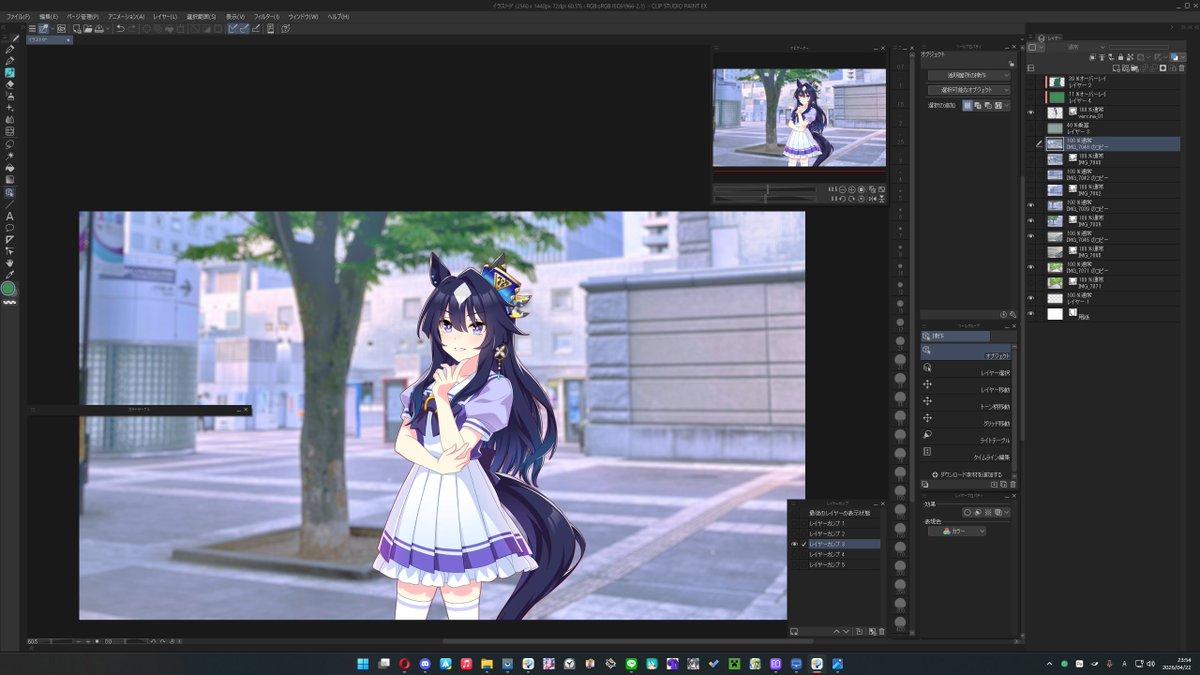Open the Layer menu
This screenshot has width=1200, height=675.
(165, 17)
